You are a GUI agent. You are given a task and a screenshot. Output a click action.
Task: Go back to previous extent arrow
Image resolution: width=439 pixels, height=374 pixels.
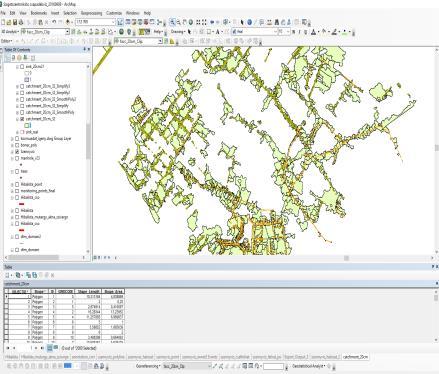(x=212, y=22)
